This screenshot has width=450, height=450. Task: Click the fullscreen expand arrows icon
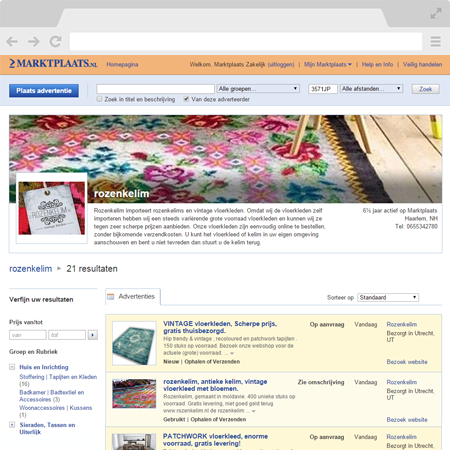click(436, 14)
